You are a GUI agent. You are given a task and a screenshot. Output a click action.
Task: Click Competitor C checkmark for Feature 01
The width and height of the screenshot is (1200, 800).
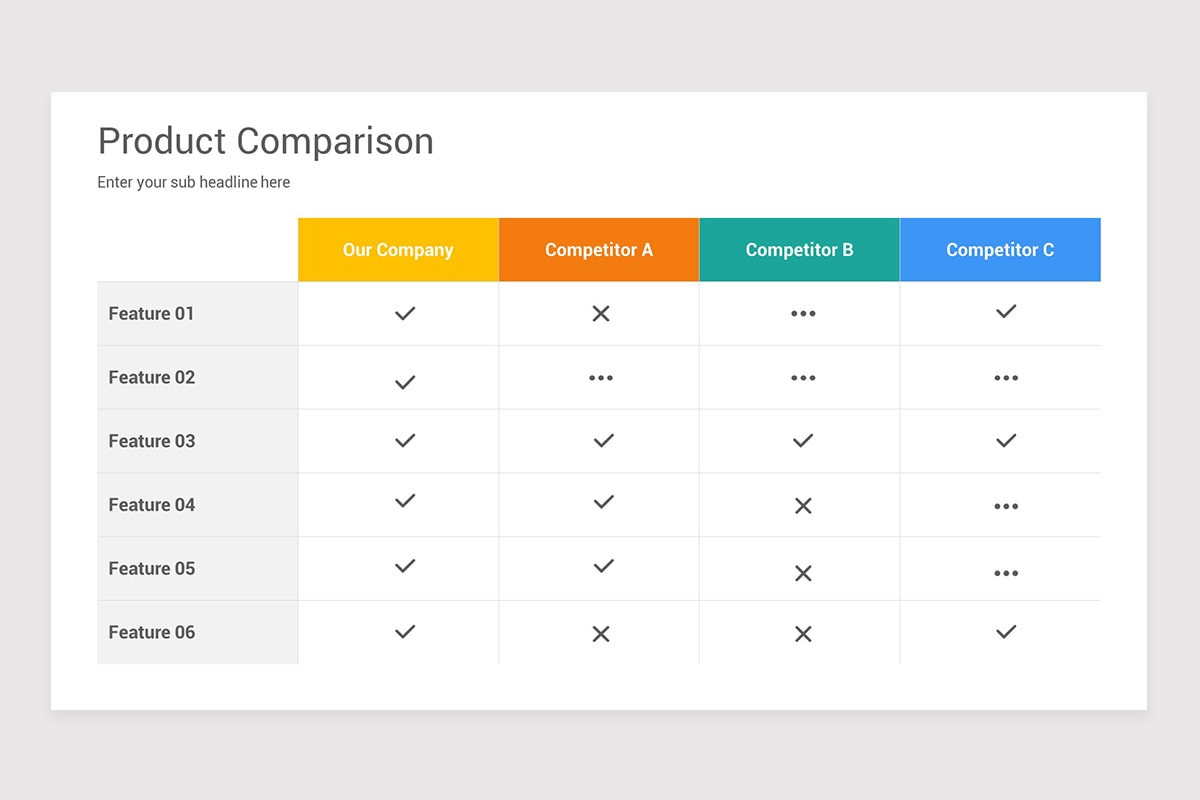[x=1006, y=311]
